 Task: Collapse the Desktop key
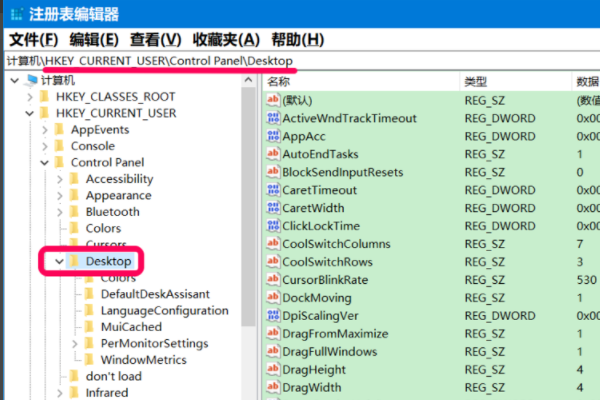point(59,261)
